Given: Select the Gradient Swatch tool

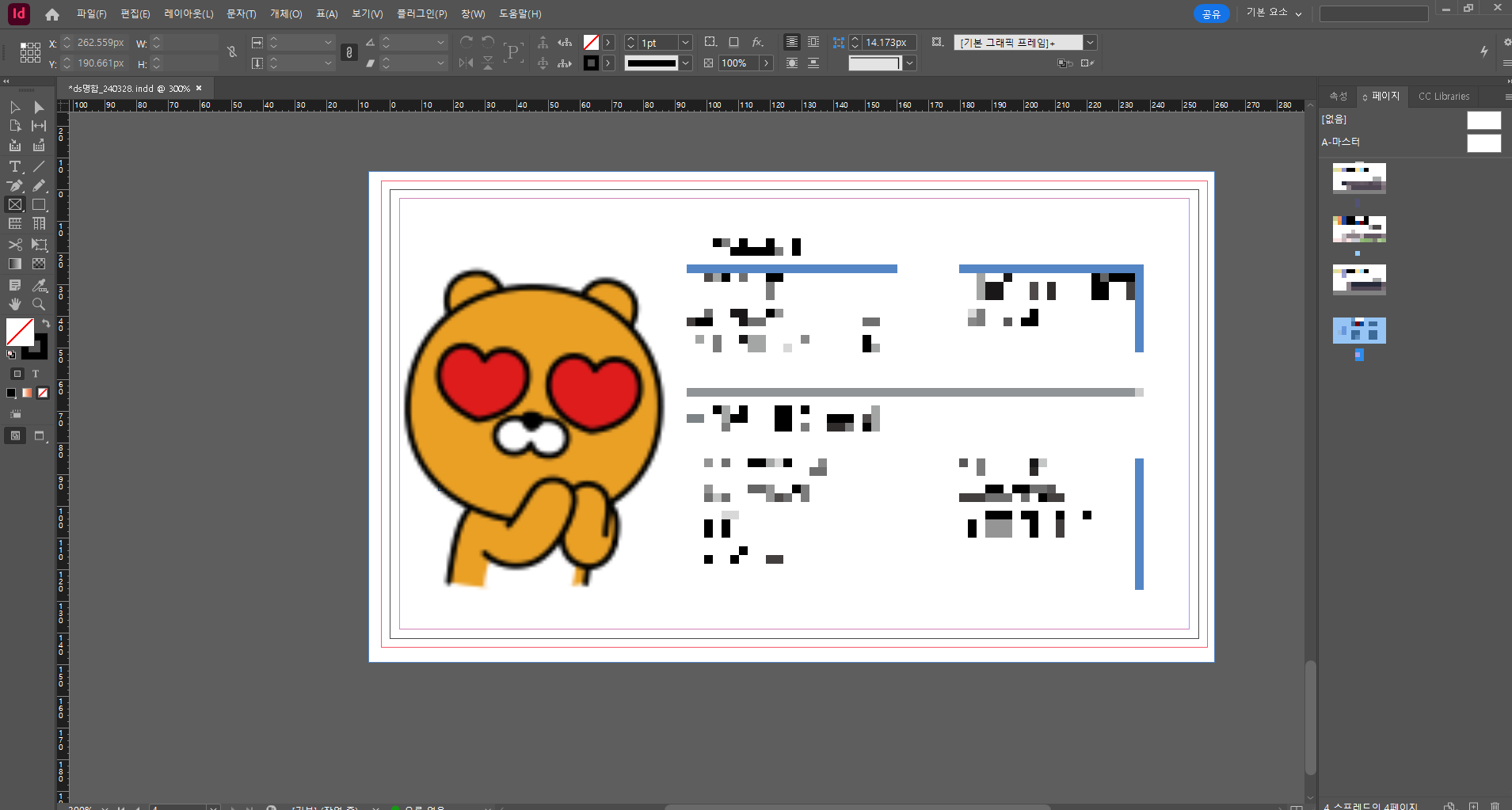Looking at the screenshot, I should (x=15, y=264).
